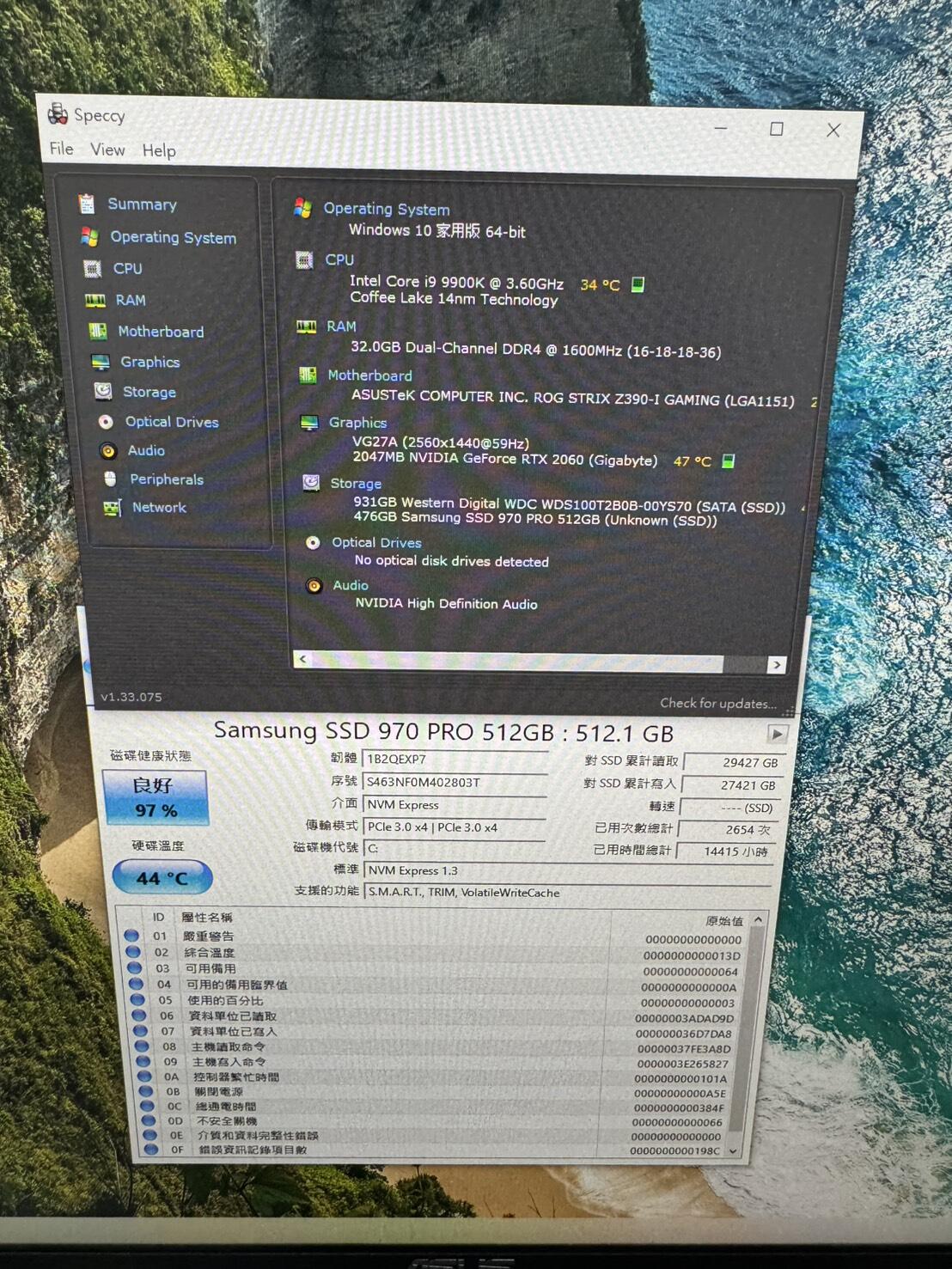This screenshot has width=952, height=1269.
Task: Click the up arrow of the attribute list scrollbar
Action: (x=758, y=920)
